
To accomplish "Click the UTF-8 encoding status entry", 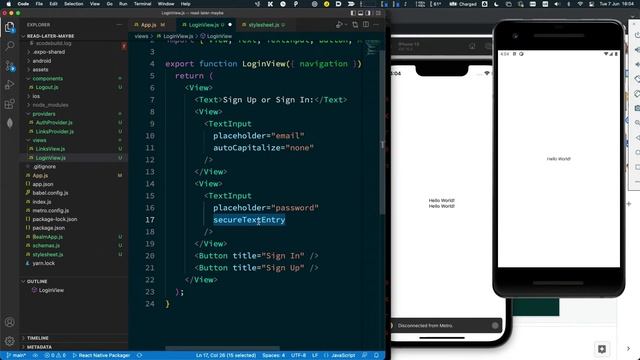I will pyautogui.click(x=298, y=356).
